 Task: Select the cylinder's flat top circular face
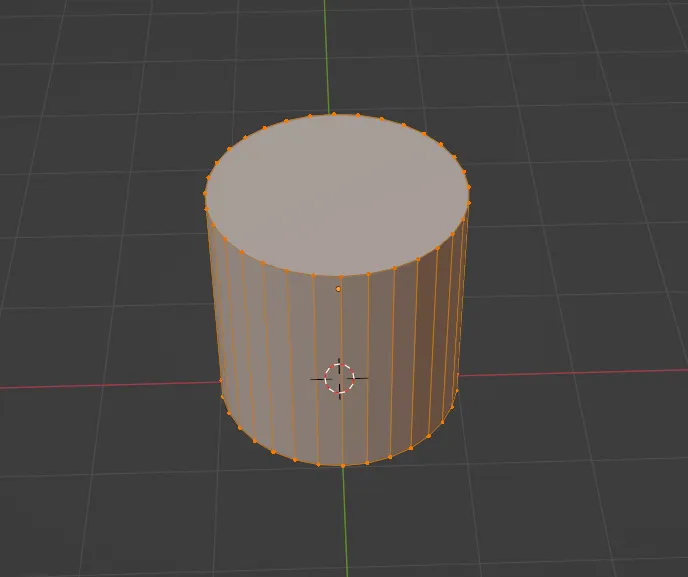(337, 195)
